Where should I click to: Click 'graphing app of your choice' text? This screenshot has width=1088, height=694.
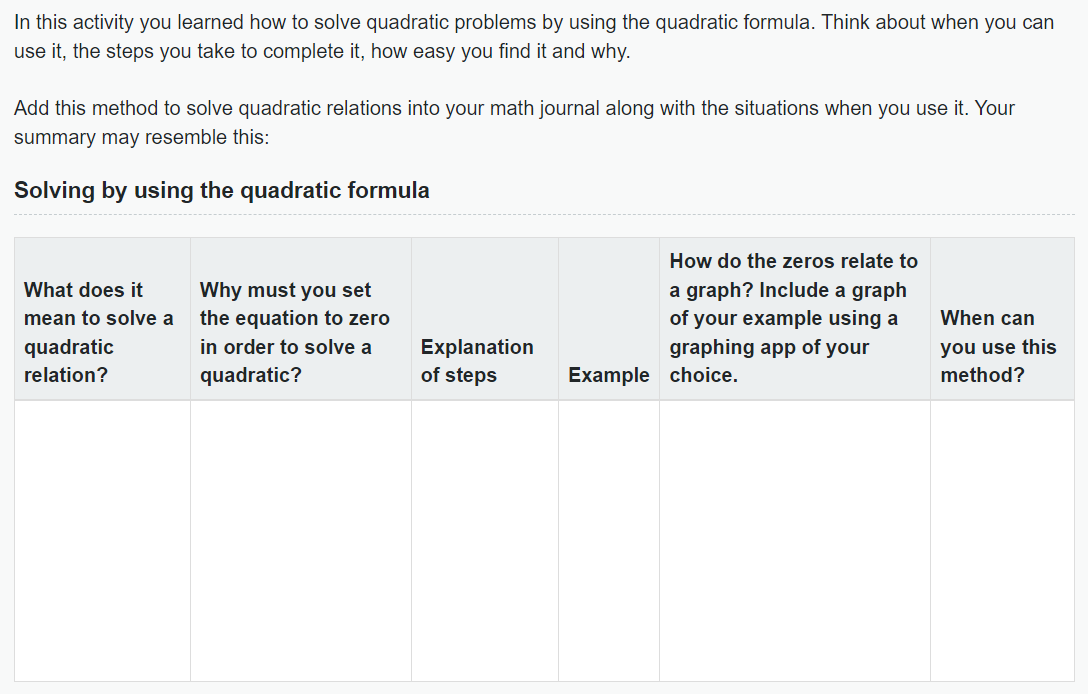click(769, 361)
